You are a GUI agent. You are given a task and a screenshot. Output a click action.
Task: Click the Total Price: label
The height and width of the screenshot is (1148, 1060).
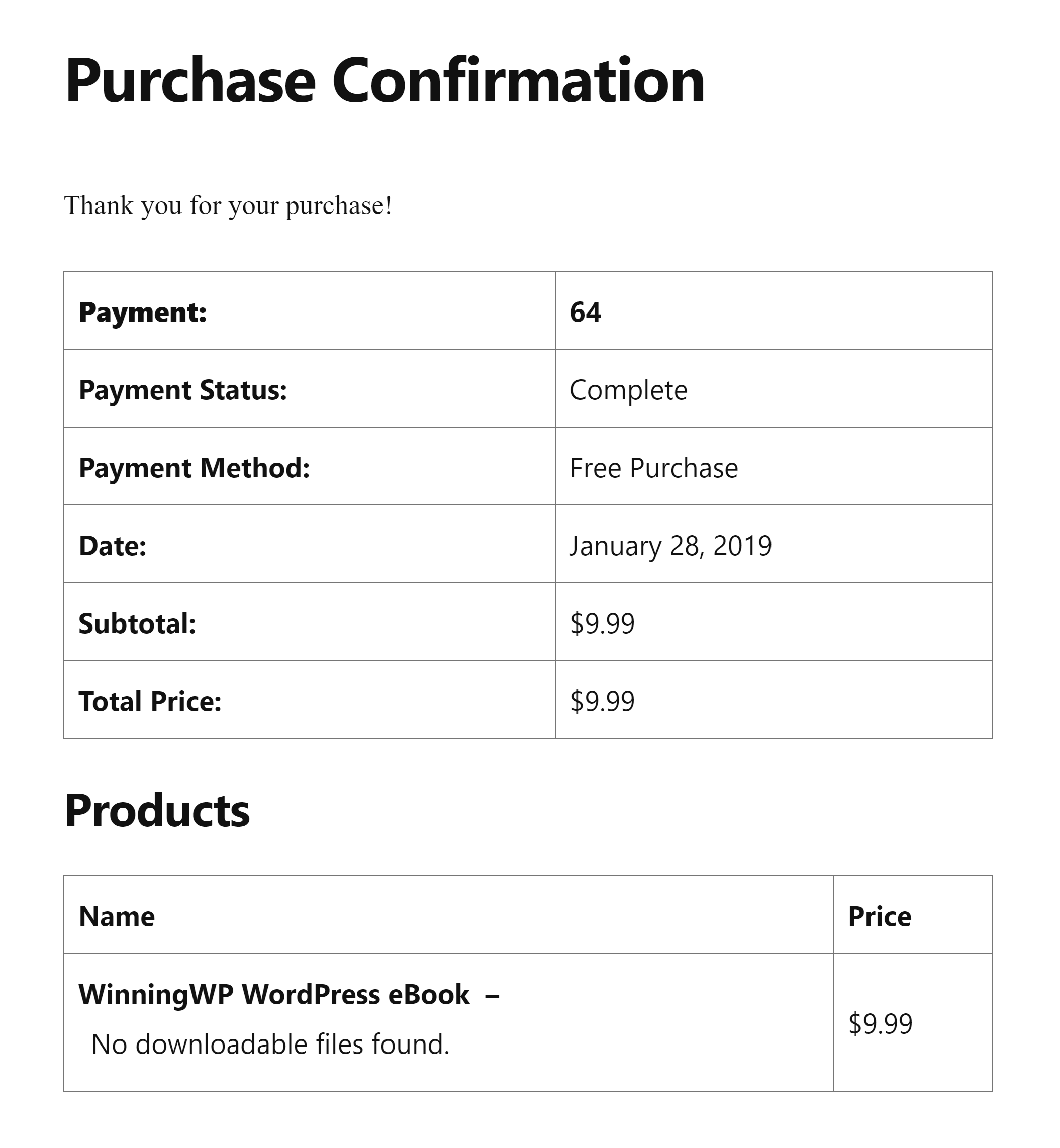[150, 702]
